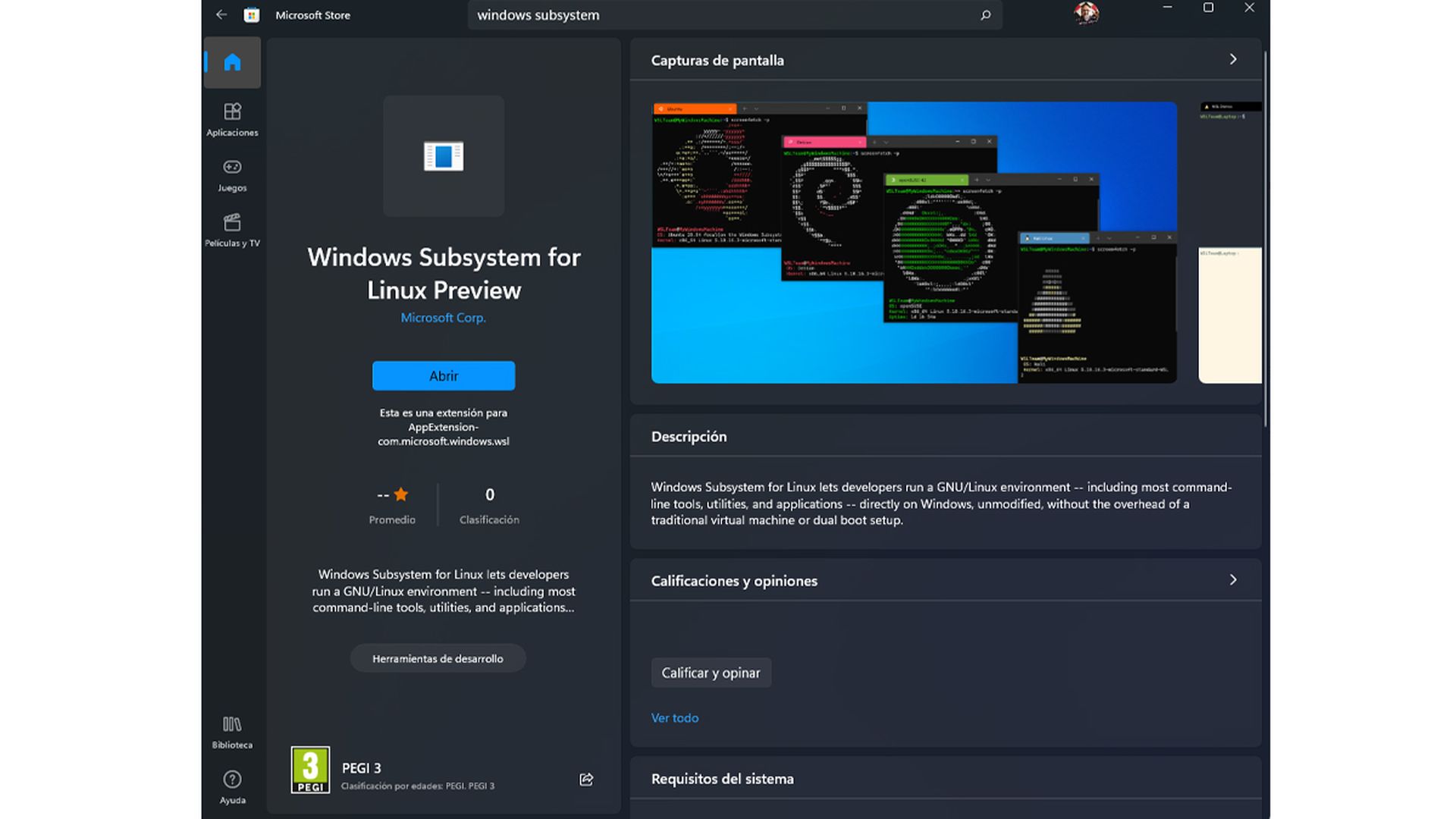Screen dimensions: 1456x819
Task: Click the Herramientas de desarrollo tag
Action: 438,658
